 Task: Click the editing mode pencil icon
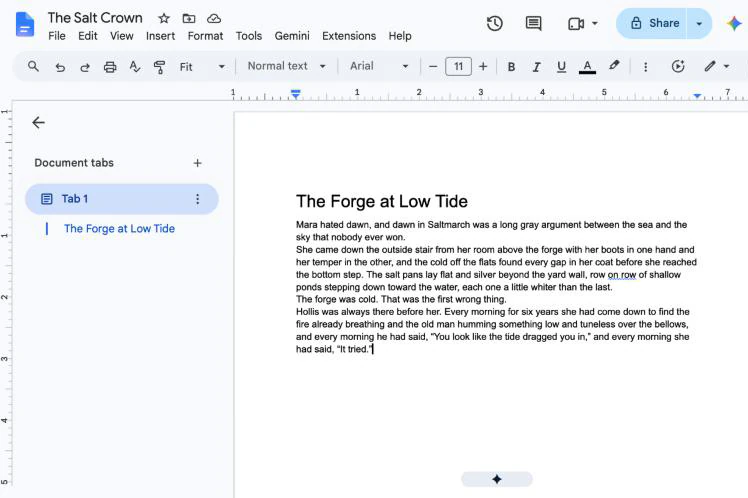point(710,66)
